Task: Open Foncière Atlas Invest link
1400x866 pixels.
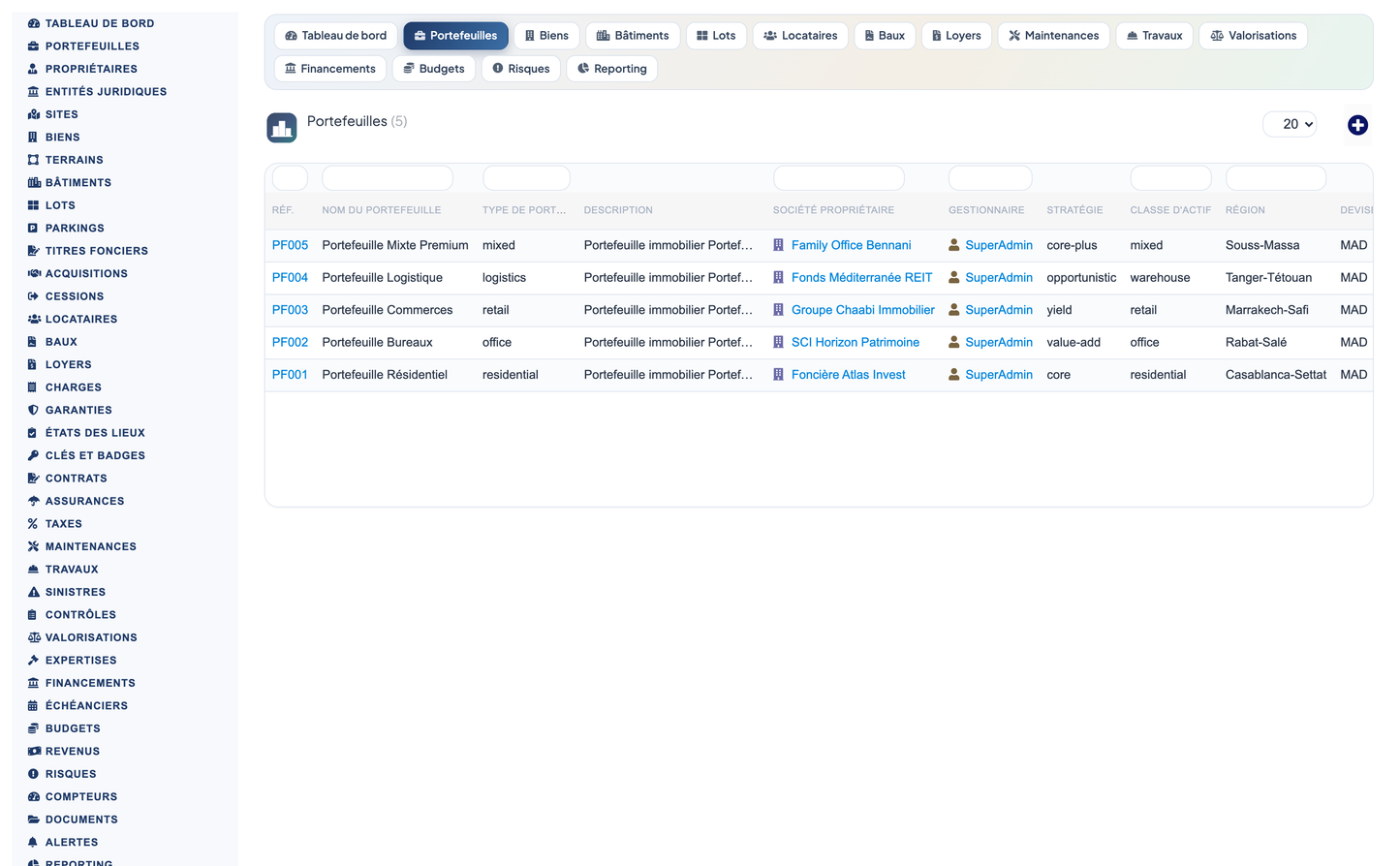Action: click(x=849, y=375)
